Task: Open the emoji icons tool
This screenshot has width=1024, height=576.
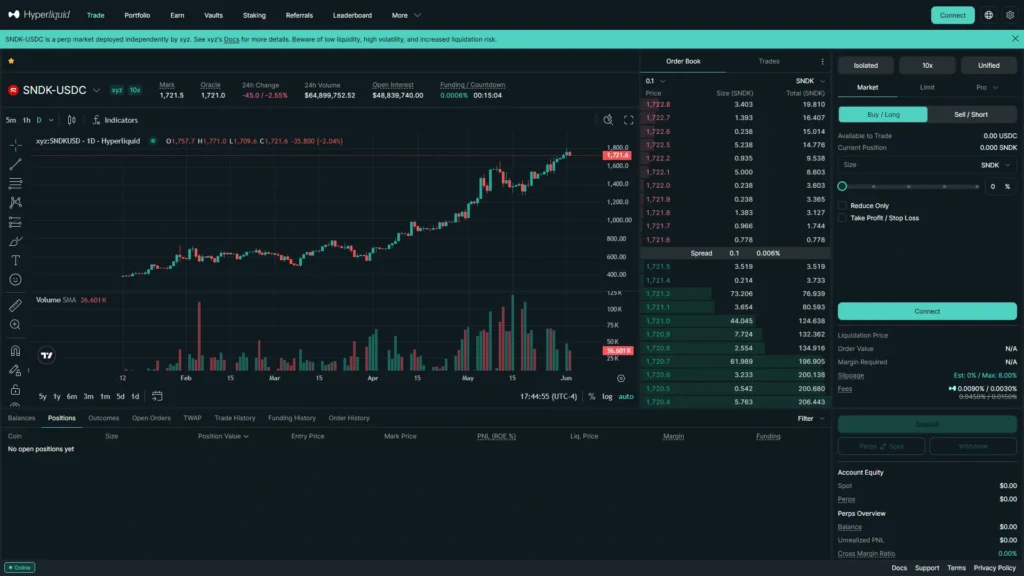Action: point(15,280)
